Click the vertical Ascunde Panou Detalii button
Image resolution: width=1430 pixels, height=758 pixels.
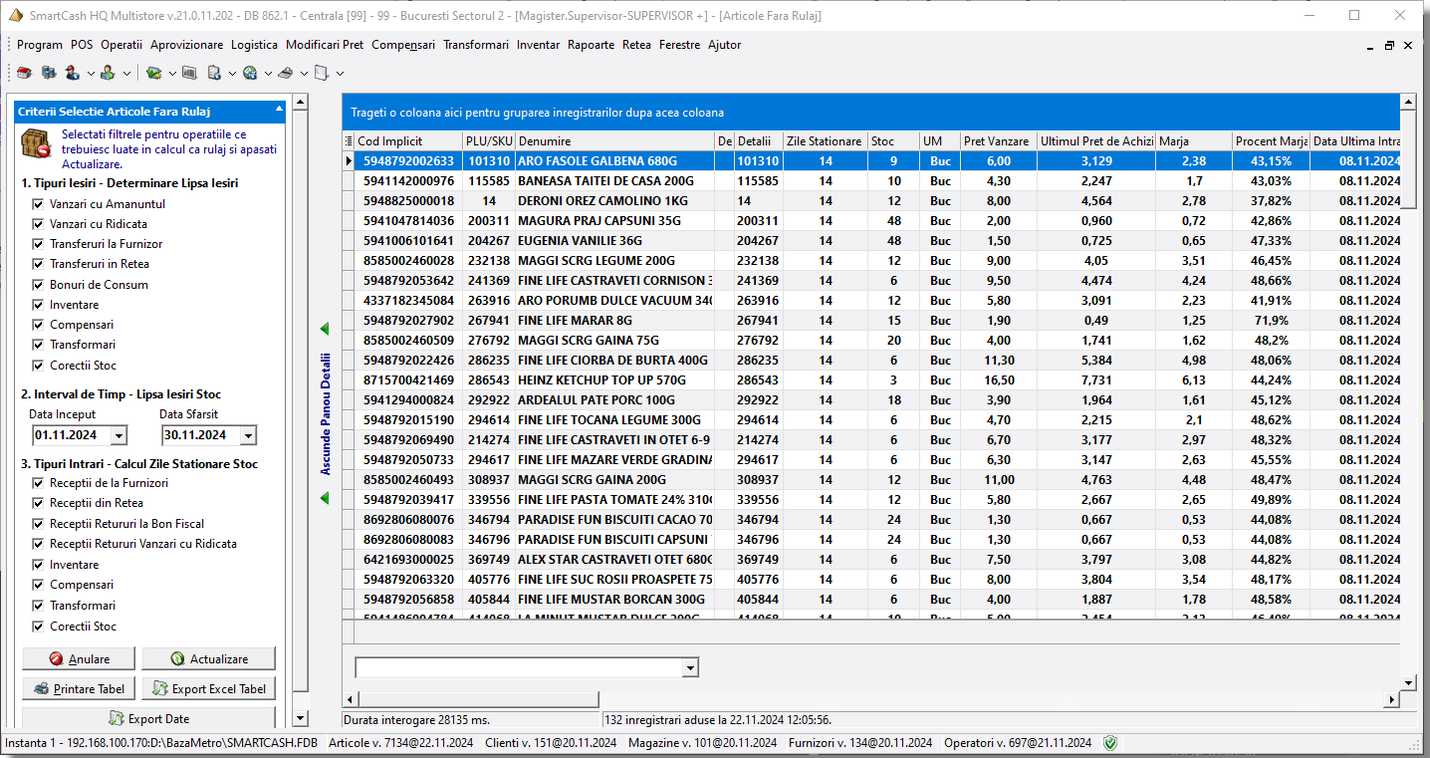click(324, 413)
